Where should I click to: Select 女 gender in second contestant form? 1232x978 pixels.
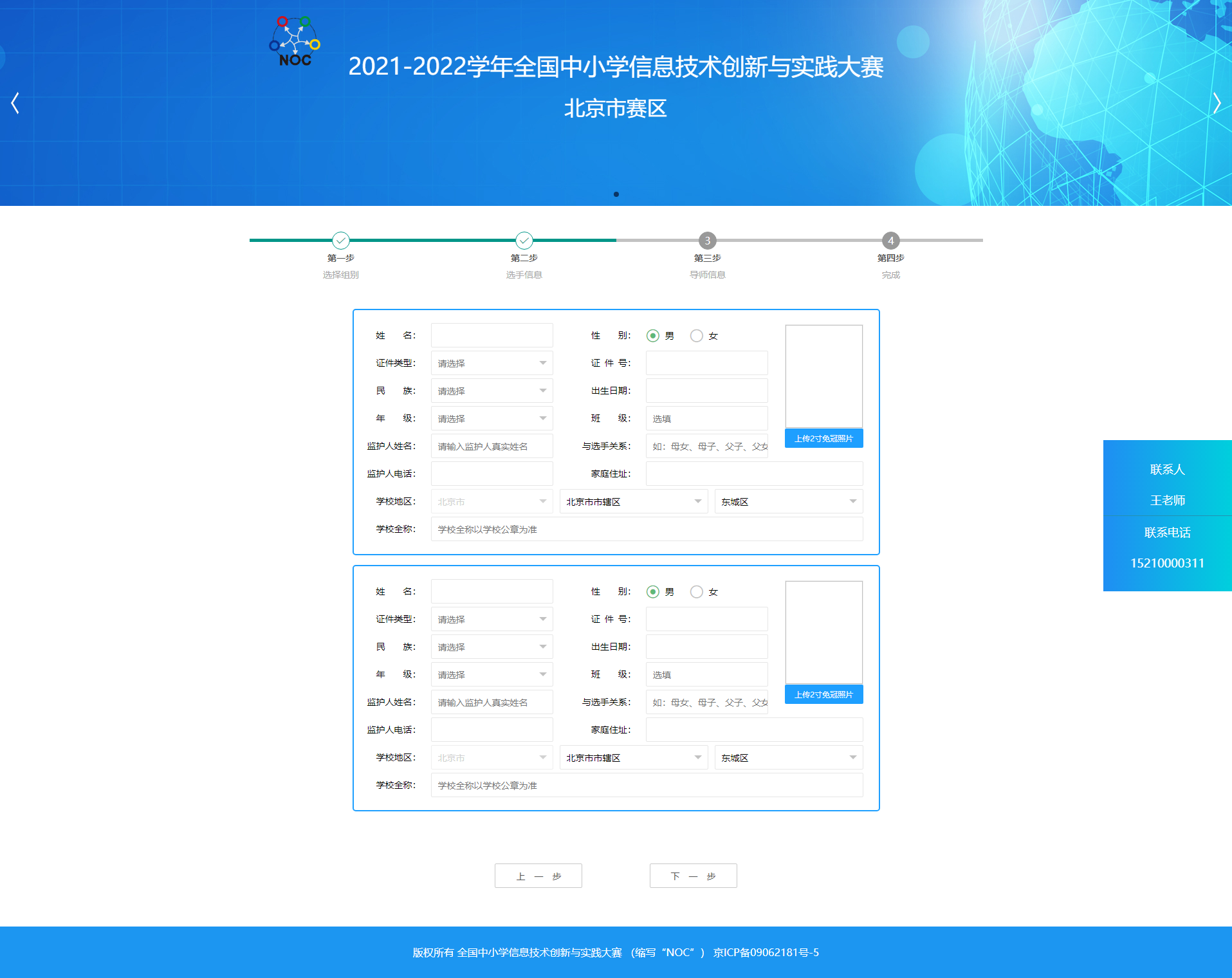click(696, 592)
